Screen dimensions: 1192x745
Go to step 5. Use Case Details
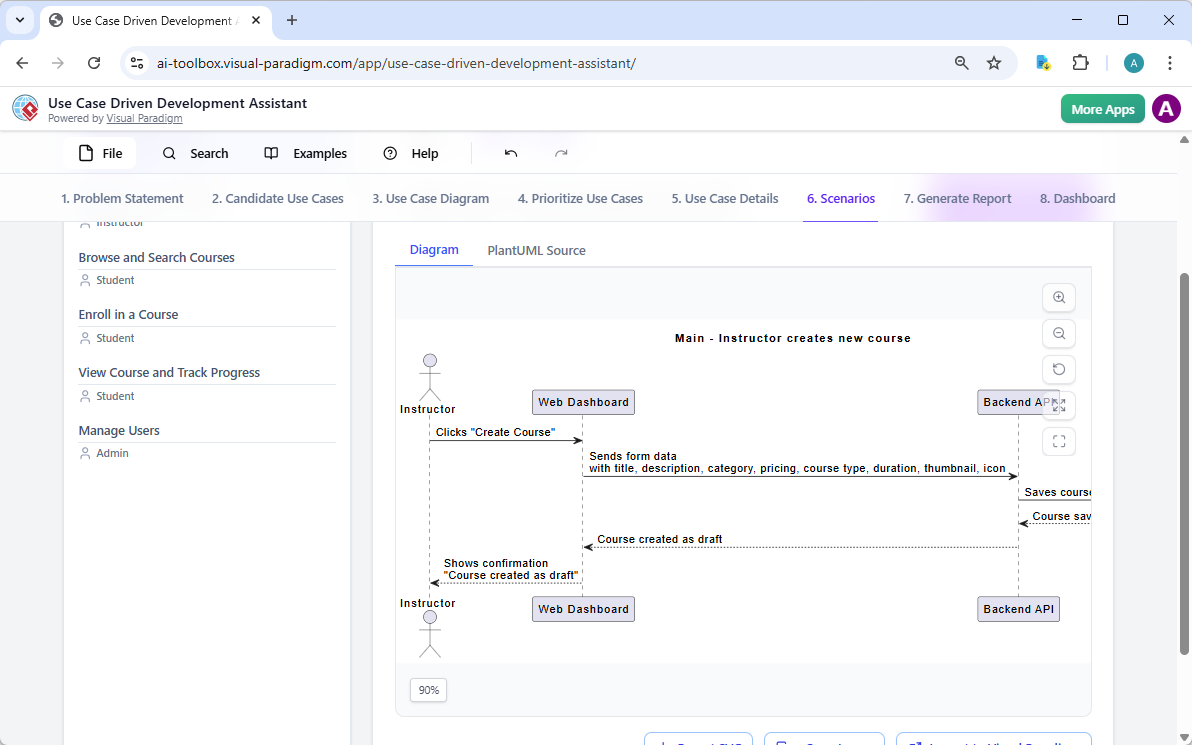724,198
